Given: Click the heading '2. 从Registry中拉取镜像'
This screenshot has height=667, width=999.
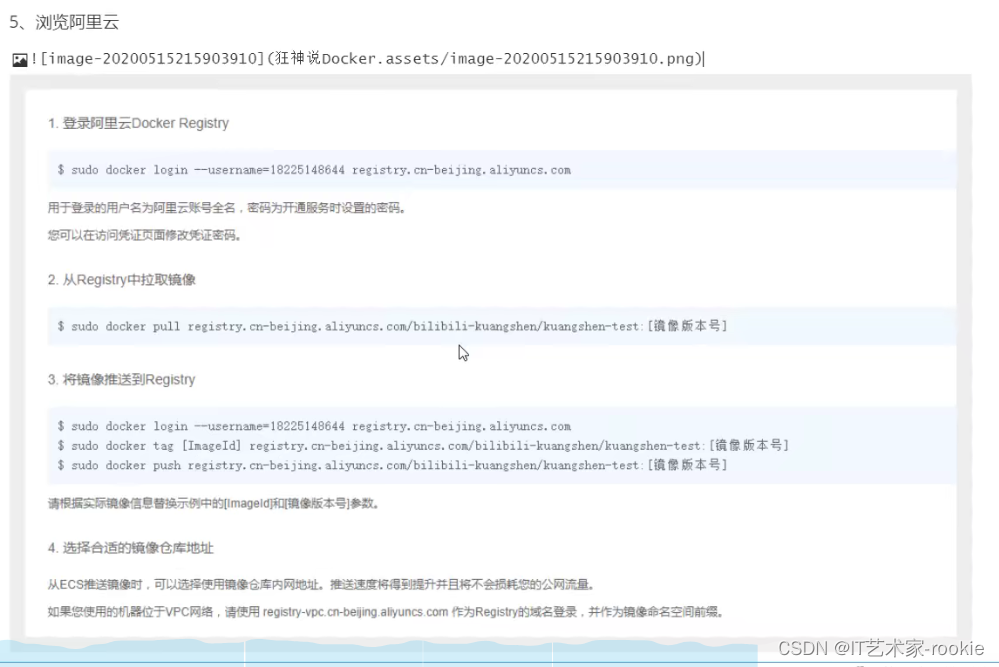Looking at the screenshot, I should tap(122, 280).
